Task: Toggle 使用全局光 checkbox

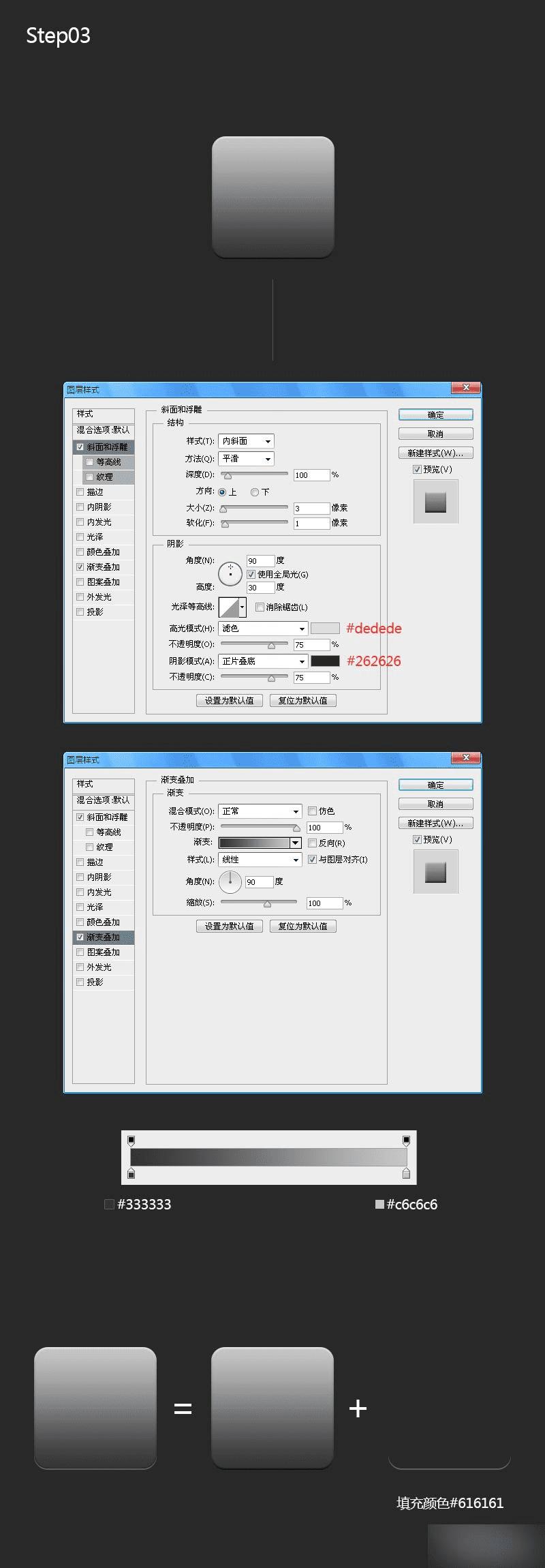Action: [251, 575]
